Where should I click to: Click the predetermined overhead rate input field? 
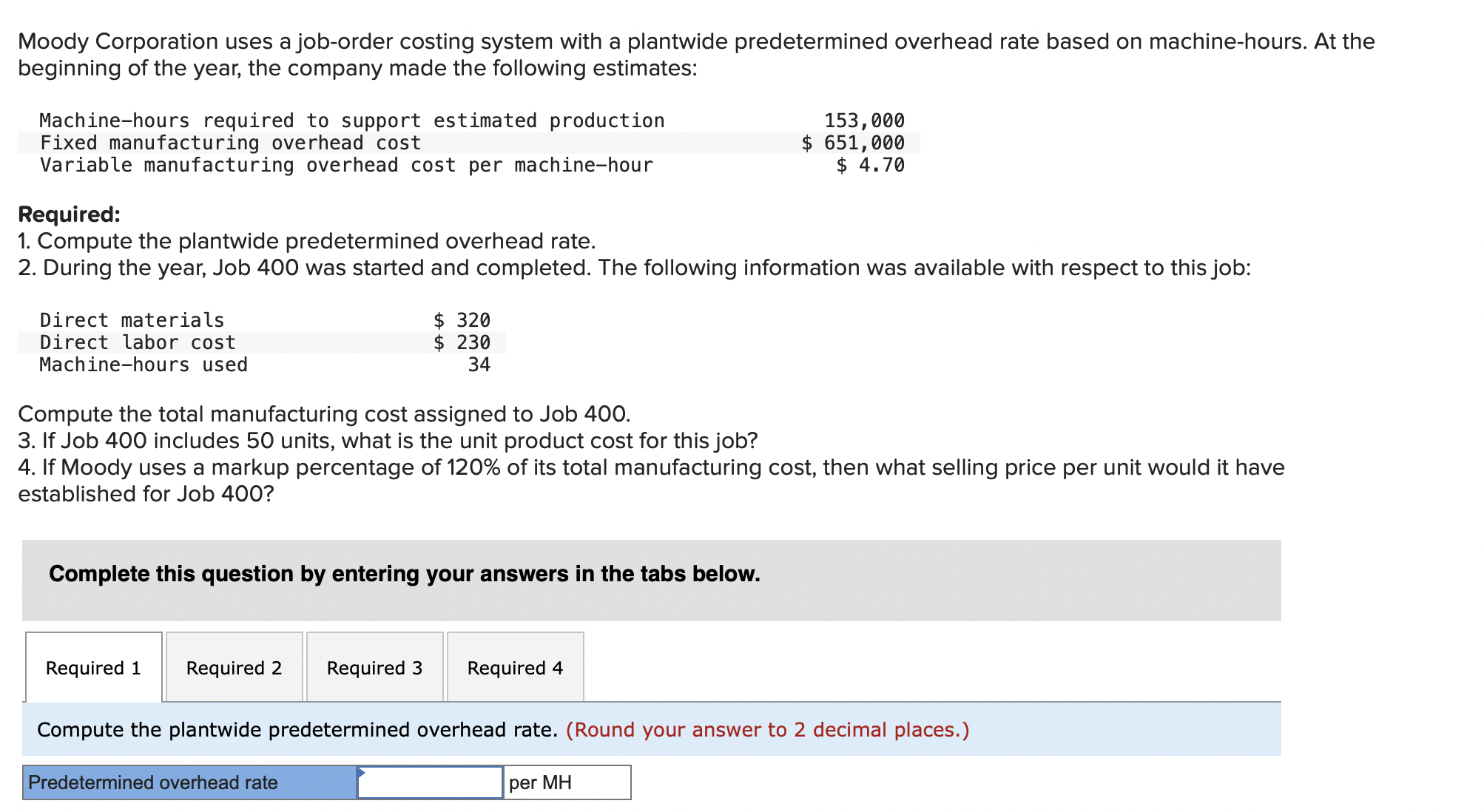(429, 782)
